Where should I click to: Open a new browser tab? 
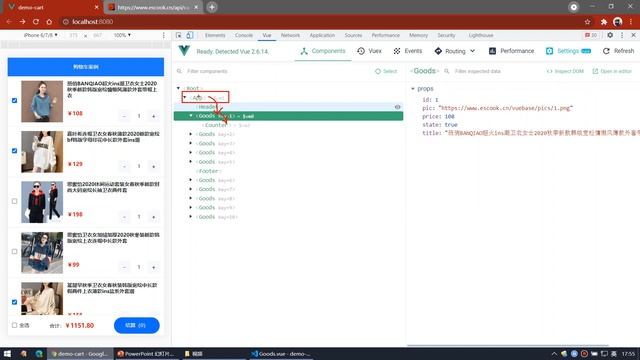coord(212,7)
